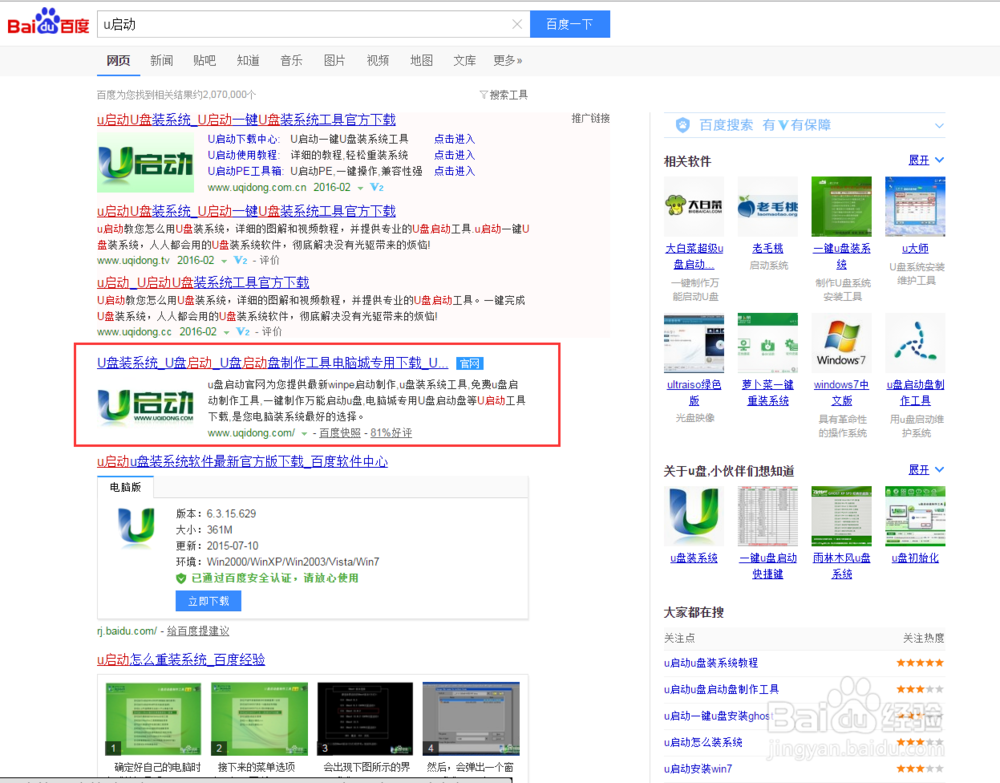Open the 百度软件中心 result title
The image size is (1000, 783).
click(242, 462)
